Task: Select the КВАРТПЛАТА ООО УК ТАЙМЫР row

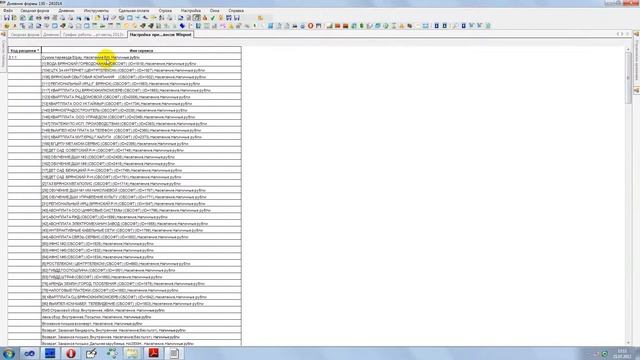Action: (x=141, y=104)
